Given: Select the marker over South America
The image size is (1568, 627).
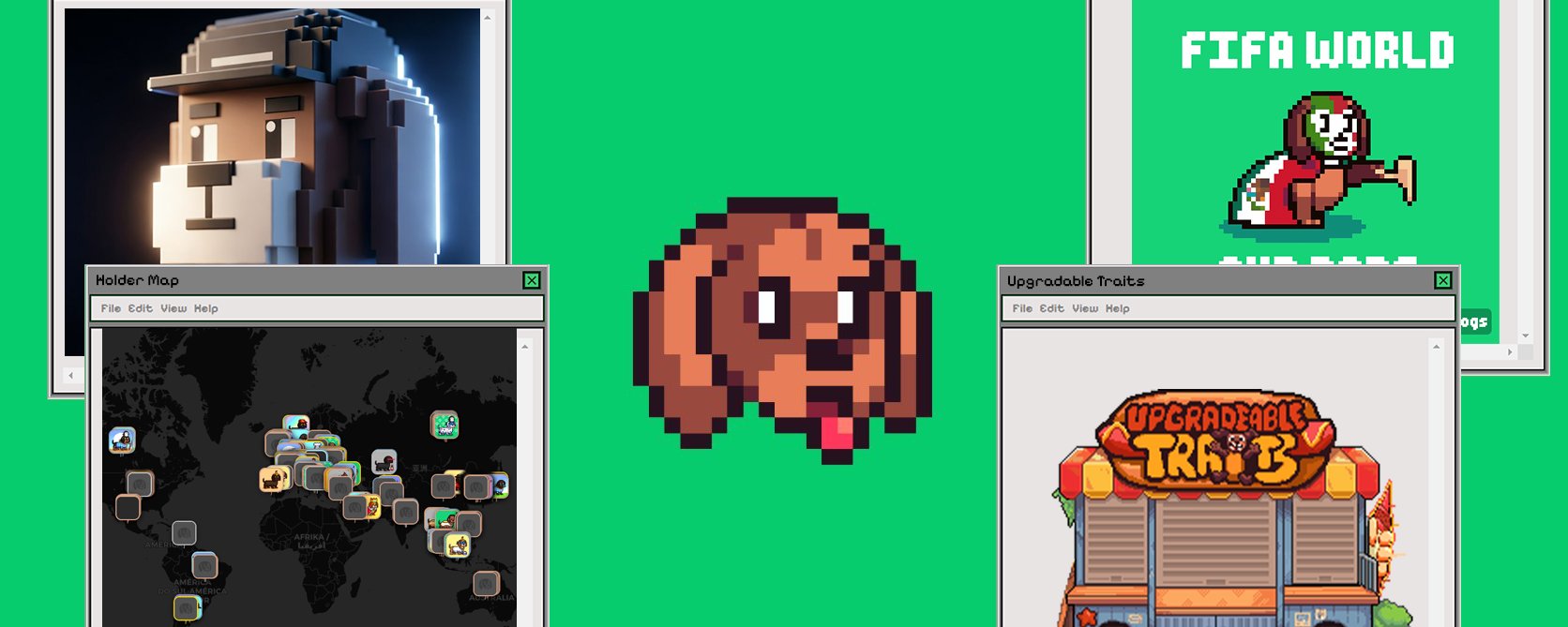Looking at the screenshot, I should [x=204, y=565].
